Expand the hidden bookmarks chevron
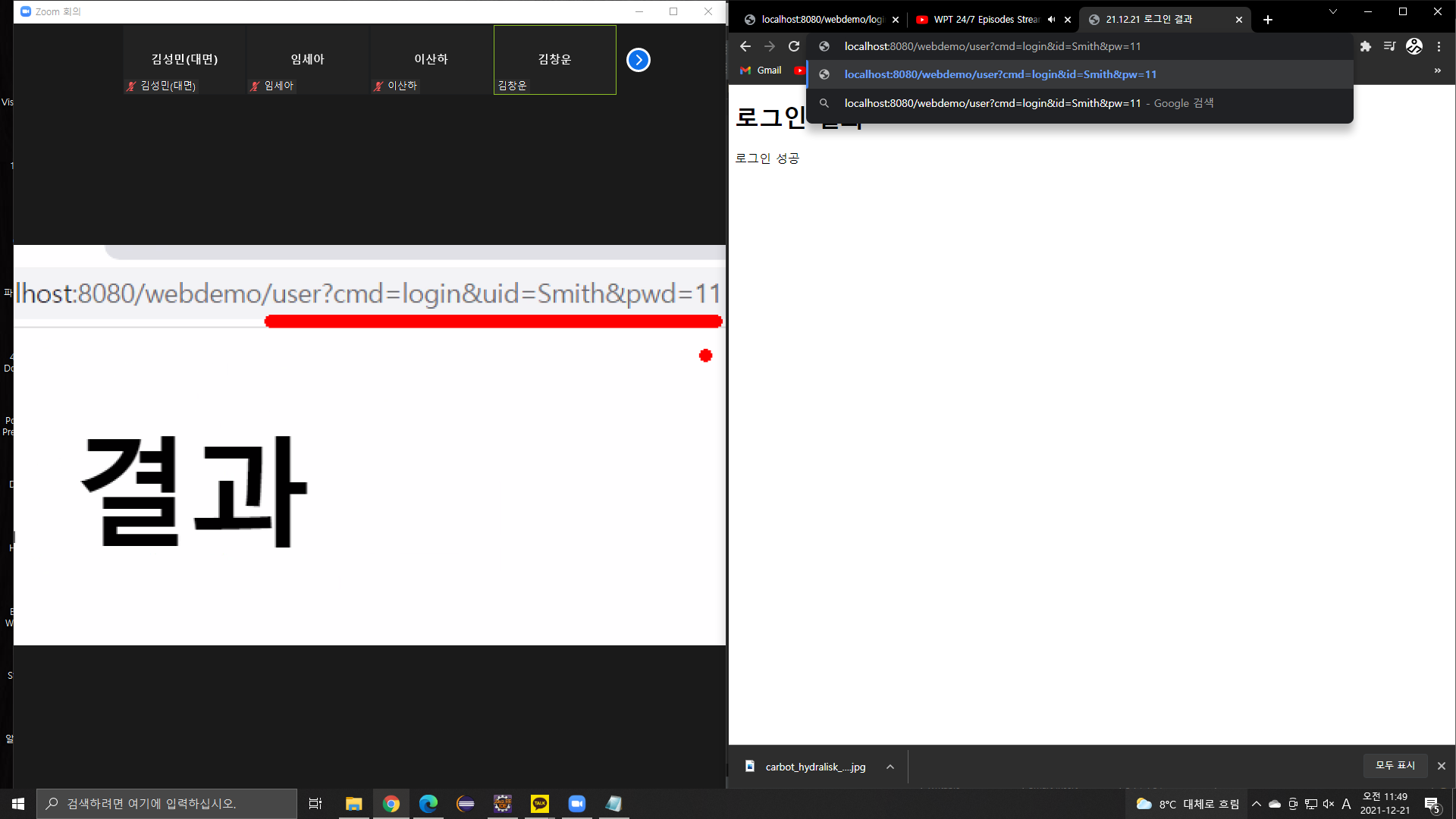1456x819 pixels. [x=1437, y=71]
